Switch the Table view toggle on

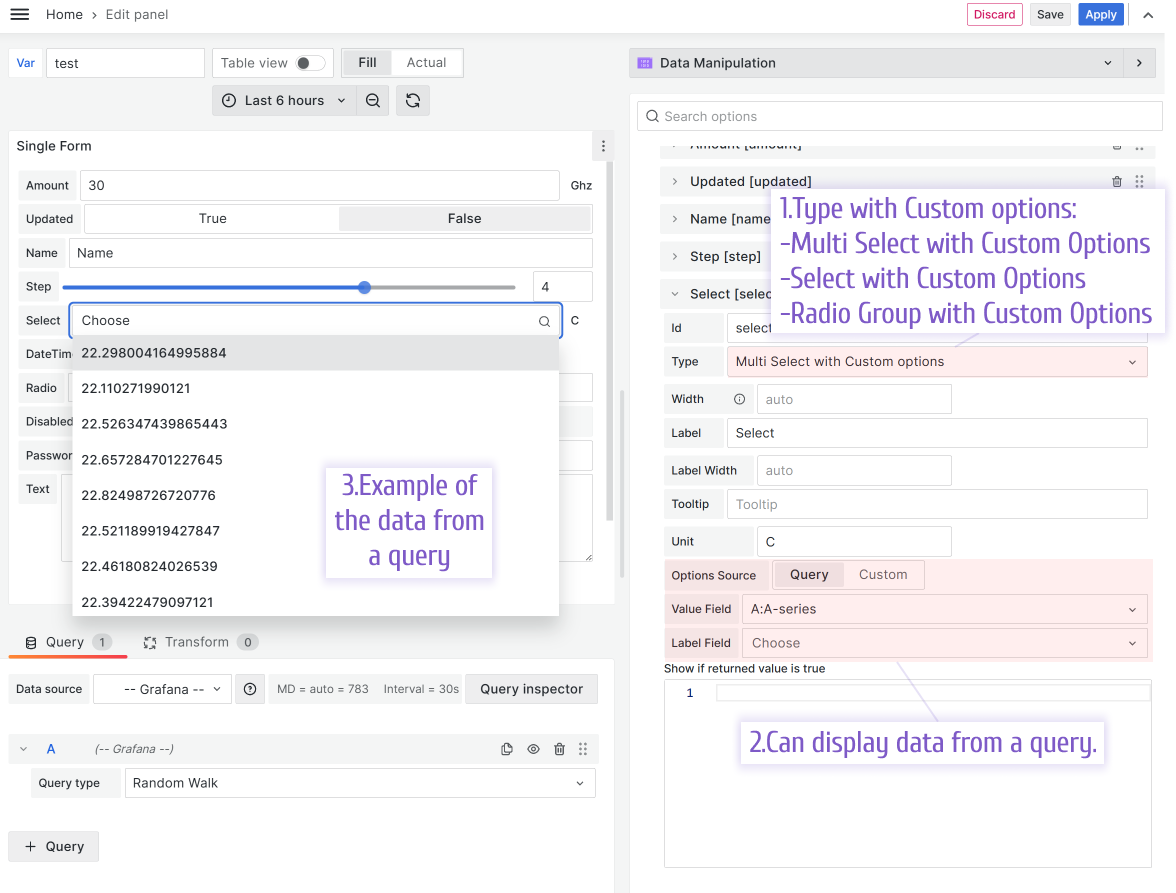[310, 62]
